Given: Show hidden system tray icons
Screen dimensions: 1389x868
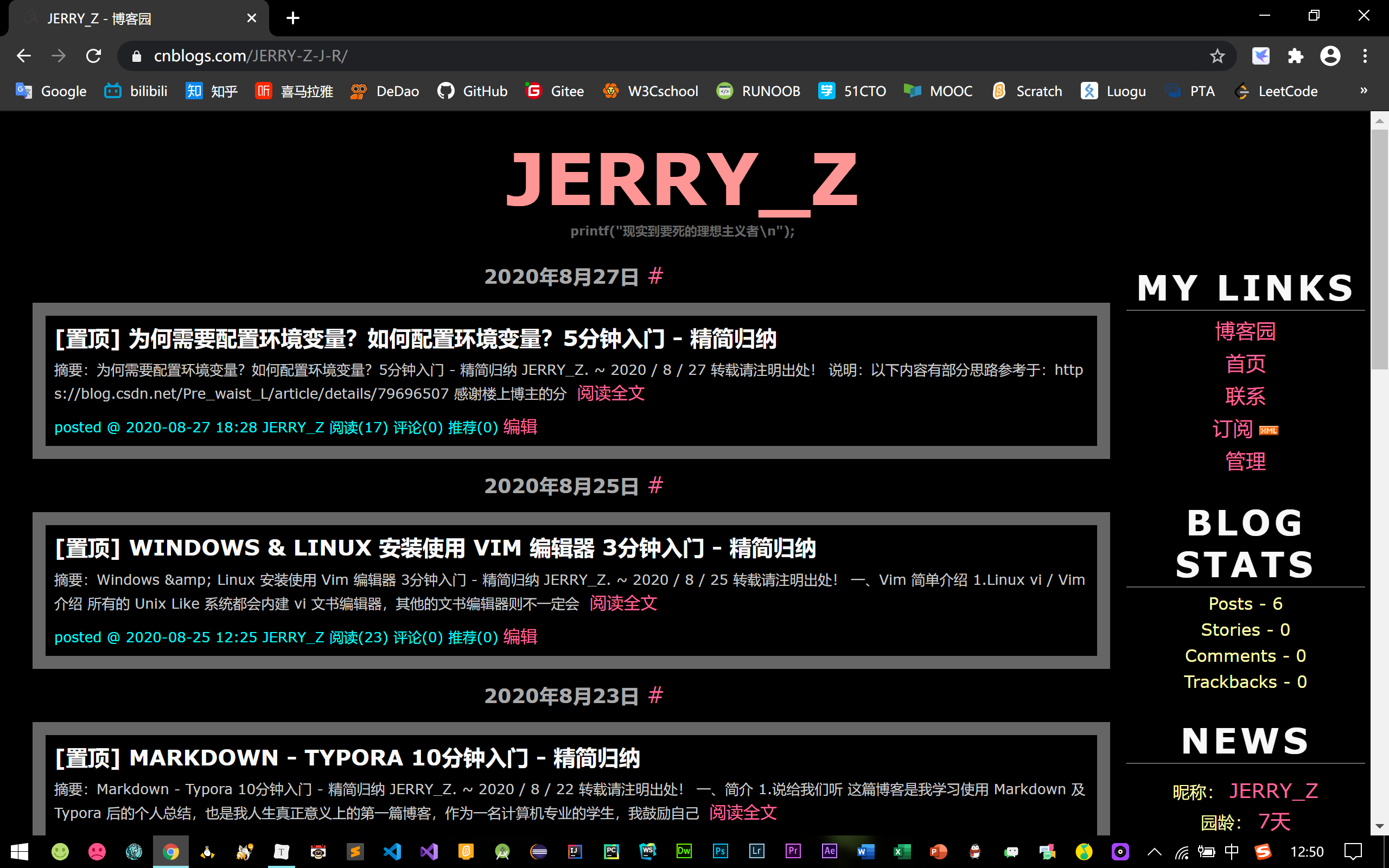Looking at the screenshot, I should [x=1155, y=852].
